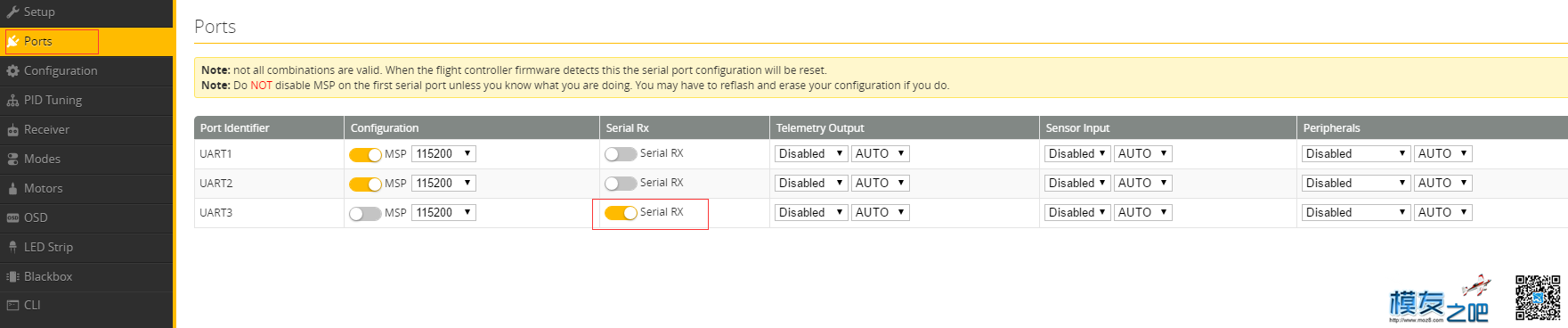
Task: Click the OSD icon in the sidebar
Action: click(12, 217)
